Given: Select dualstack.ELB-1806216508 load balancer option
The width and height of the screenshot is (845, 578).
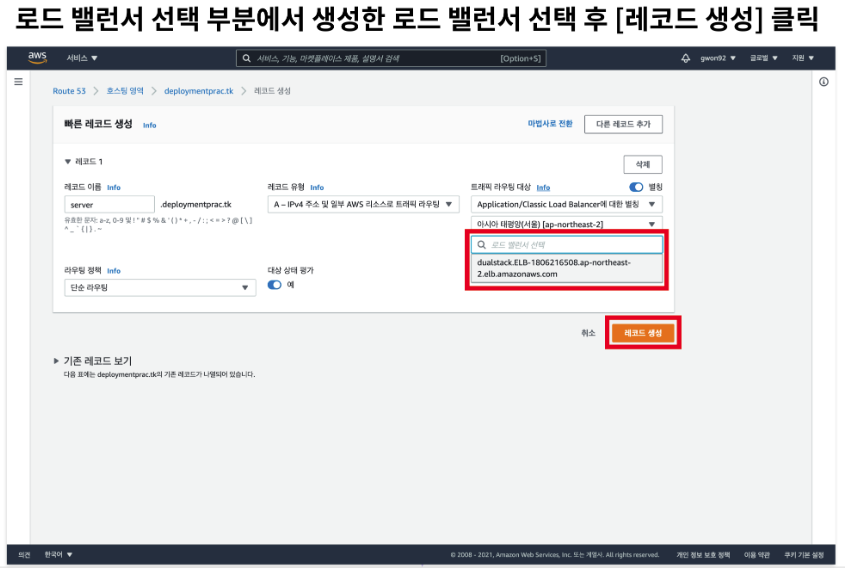Looking at the screenshot, I should tap(566, 268).
